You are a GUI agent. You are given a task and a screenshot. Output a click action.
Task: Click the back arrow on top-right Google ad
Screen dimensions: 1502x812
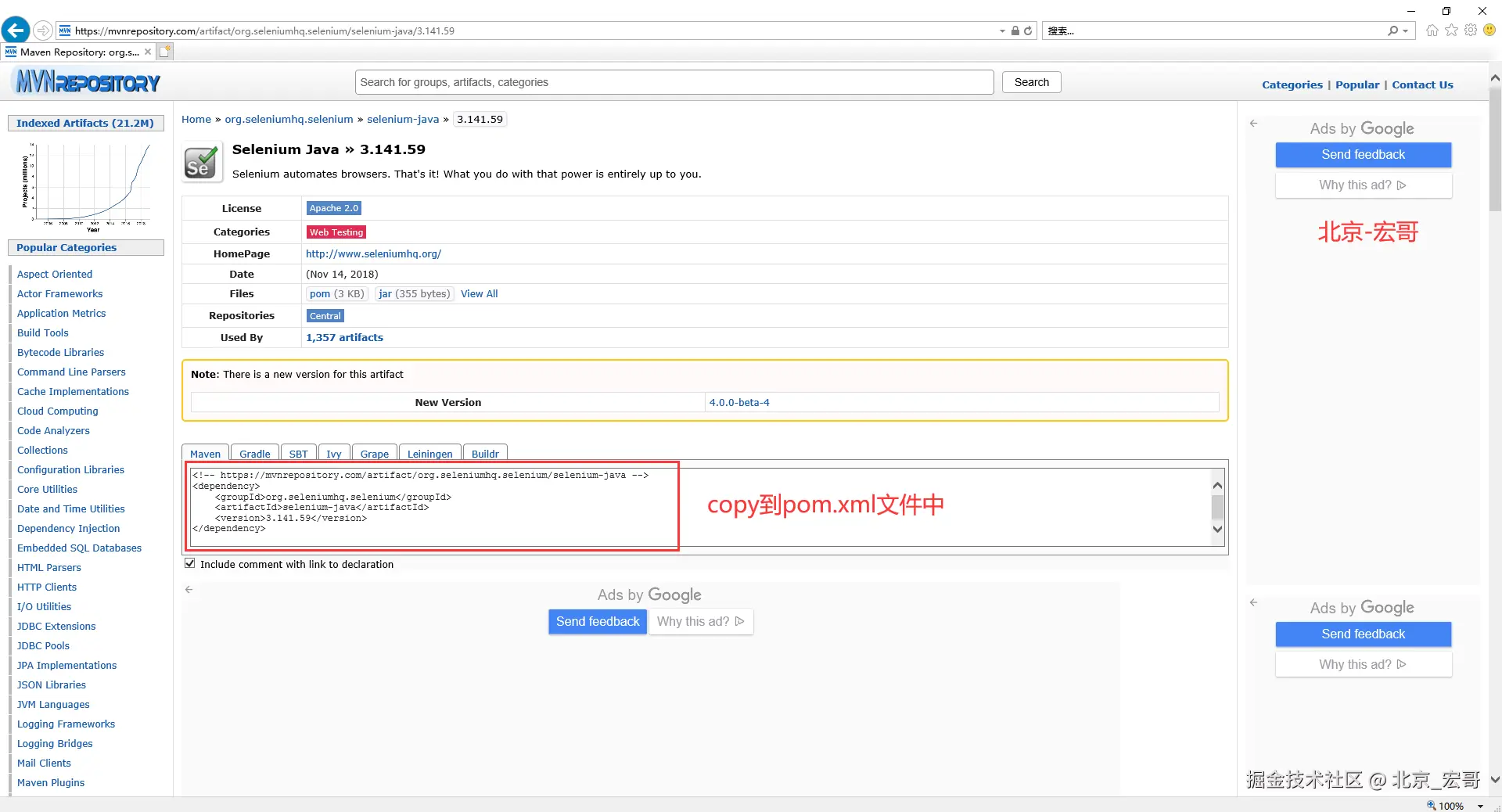pyautogui.click(x=1253, y=124)
